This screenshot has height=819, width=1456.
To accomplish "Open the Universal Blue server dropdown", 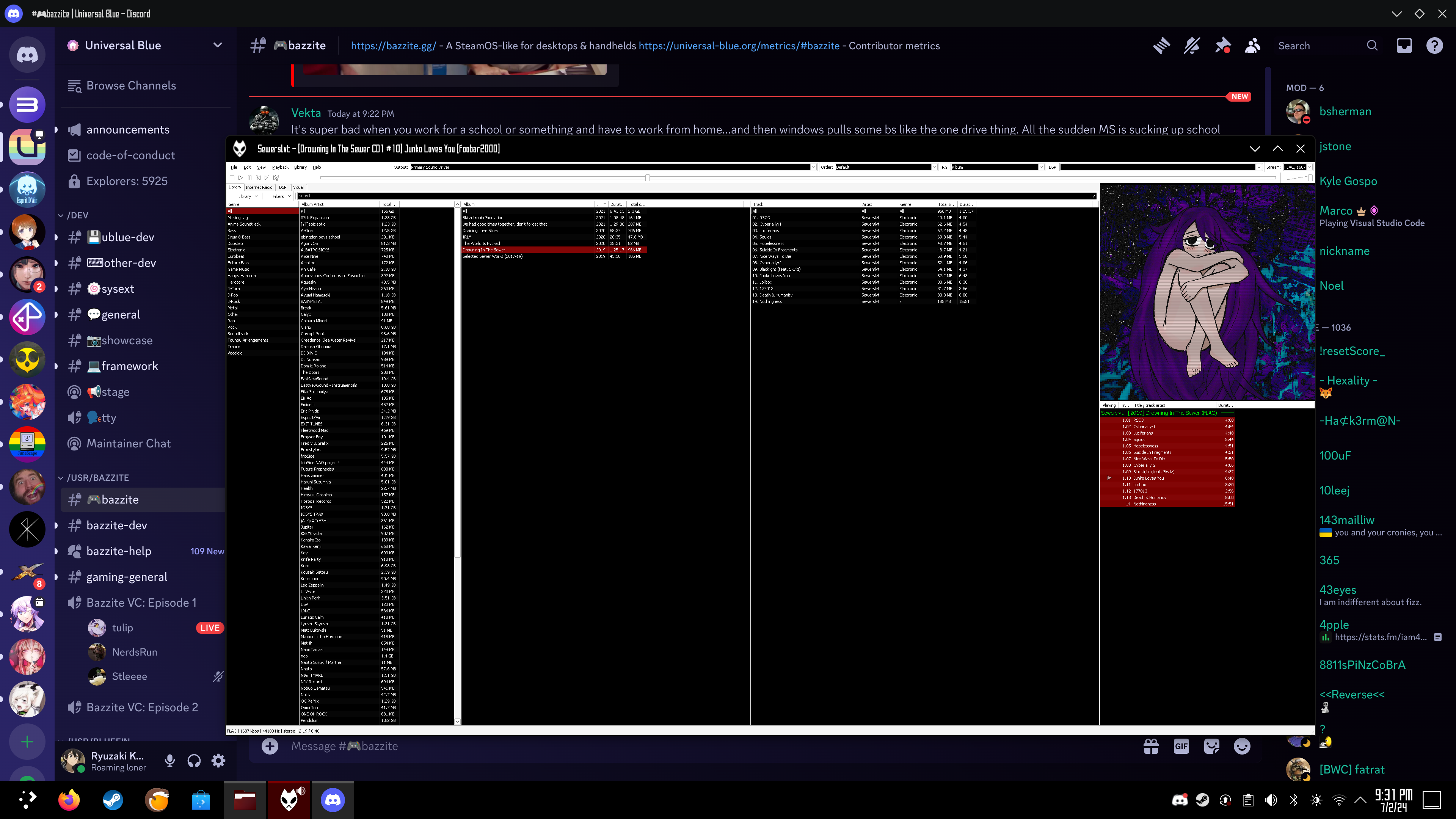I will (217, 45).
